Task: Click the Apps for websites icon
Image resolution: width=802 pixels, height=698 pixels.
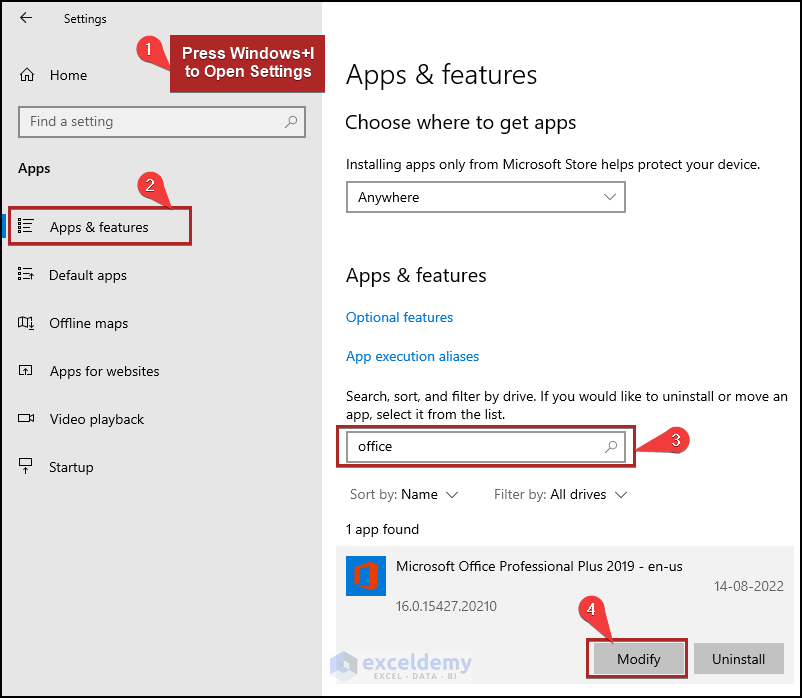Action: (x=27, y=371)
